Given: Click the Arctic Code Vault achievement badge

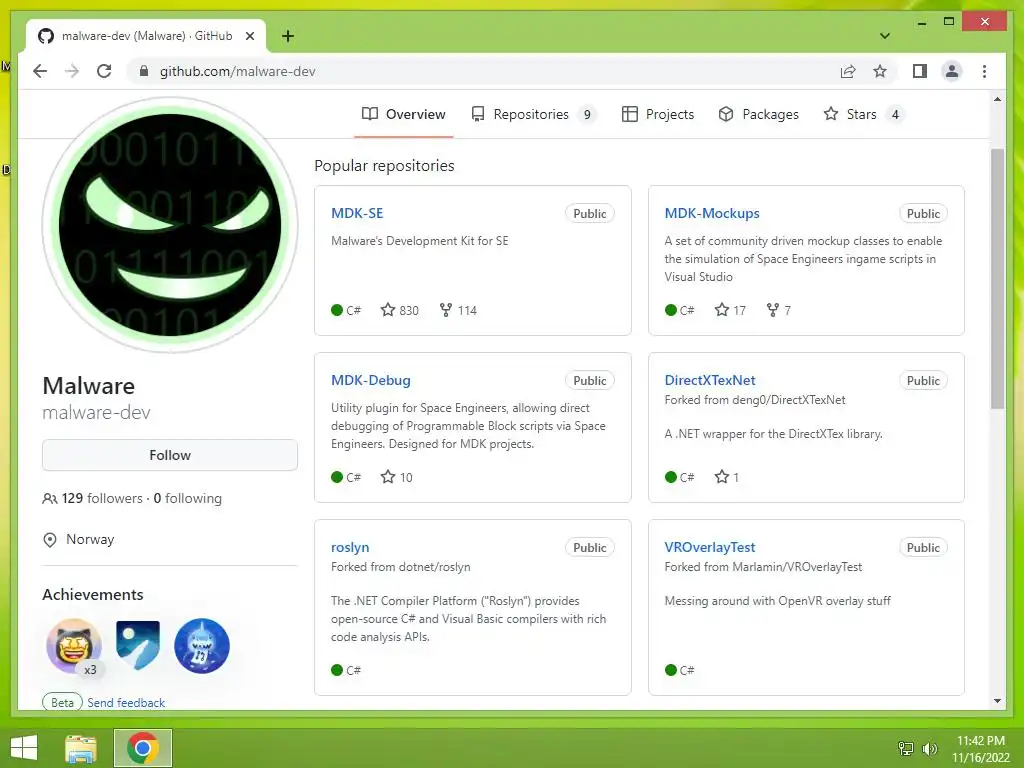Looking at the screenshot, I should point(138,646).
